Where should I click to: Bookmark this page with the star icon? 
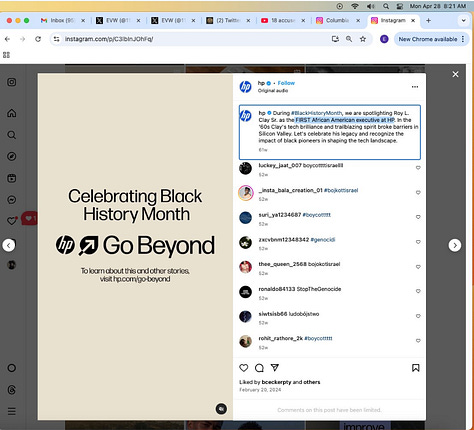coord(363,39)
